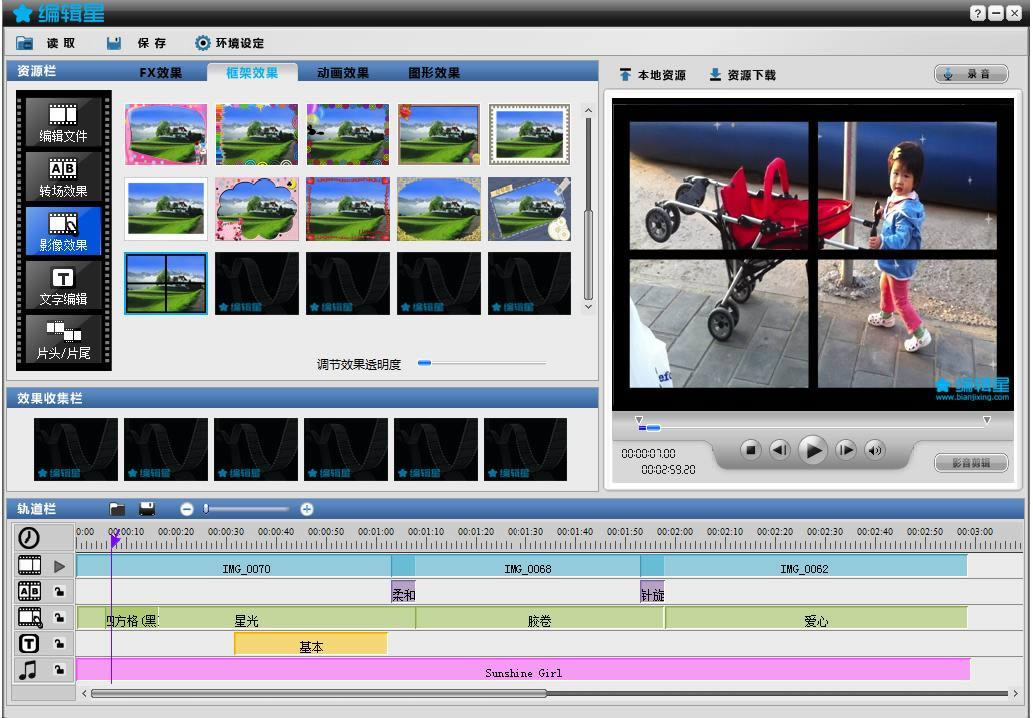
Task: Toggle lock on transition track
Action: [59, 592]
